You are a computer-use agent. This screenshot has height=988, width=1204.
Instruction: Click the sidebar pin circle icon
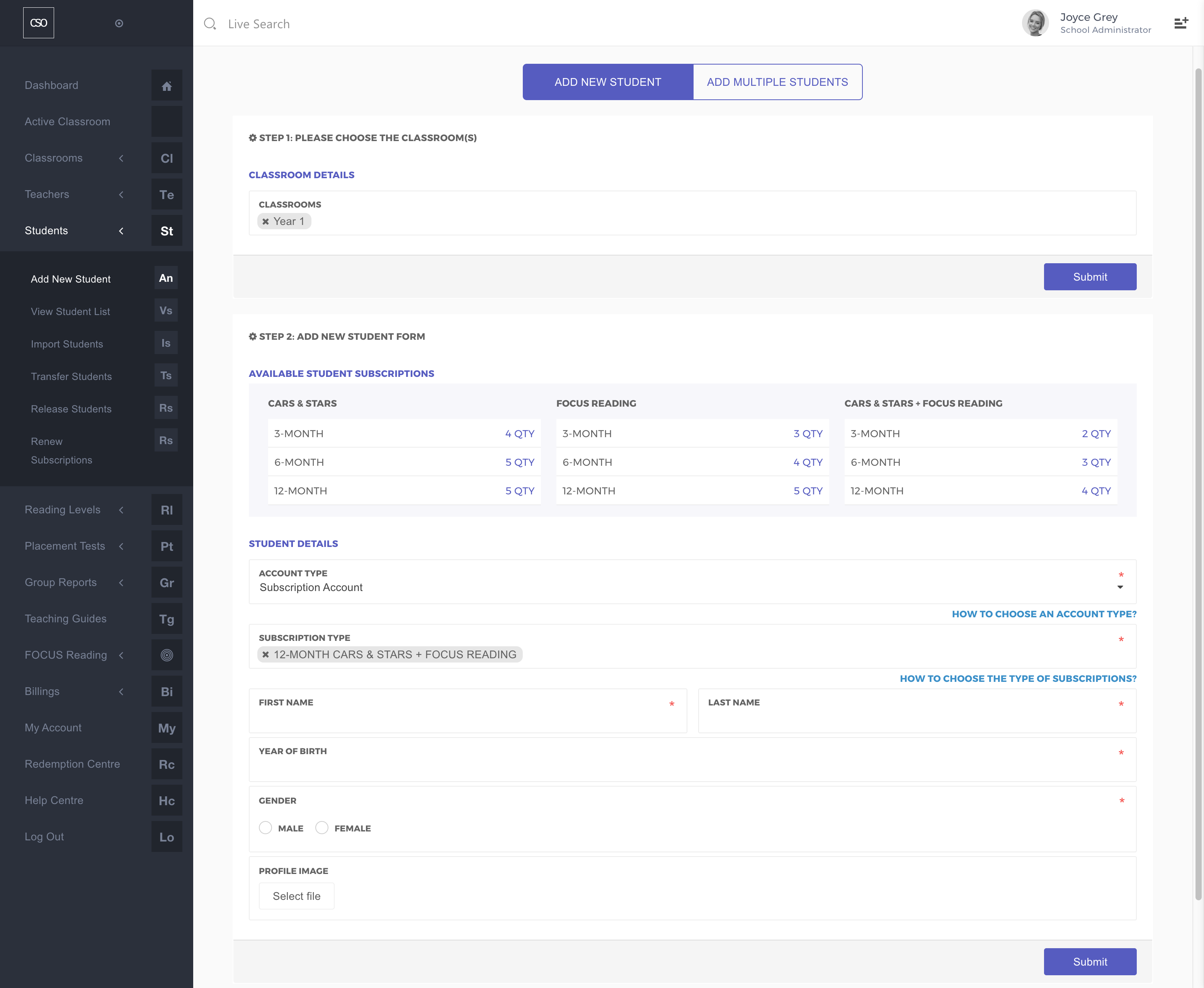(x=119, y=23)
